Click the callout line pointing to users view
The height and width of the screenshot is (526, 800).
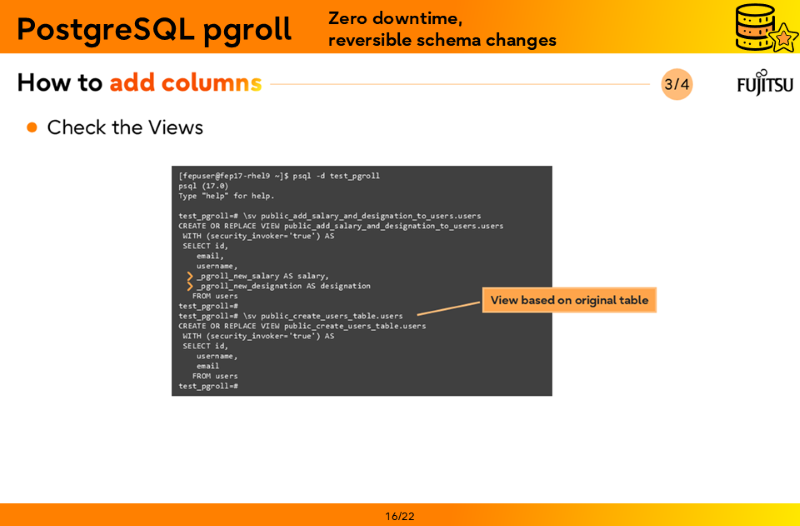pyautogui.click(x=448, y=308)
